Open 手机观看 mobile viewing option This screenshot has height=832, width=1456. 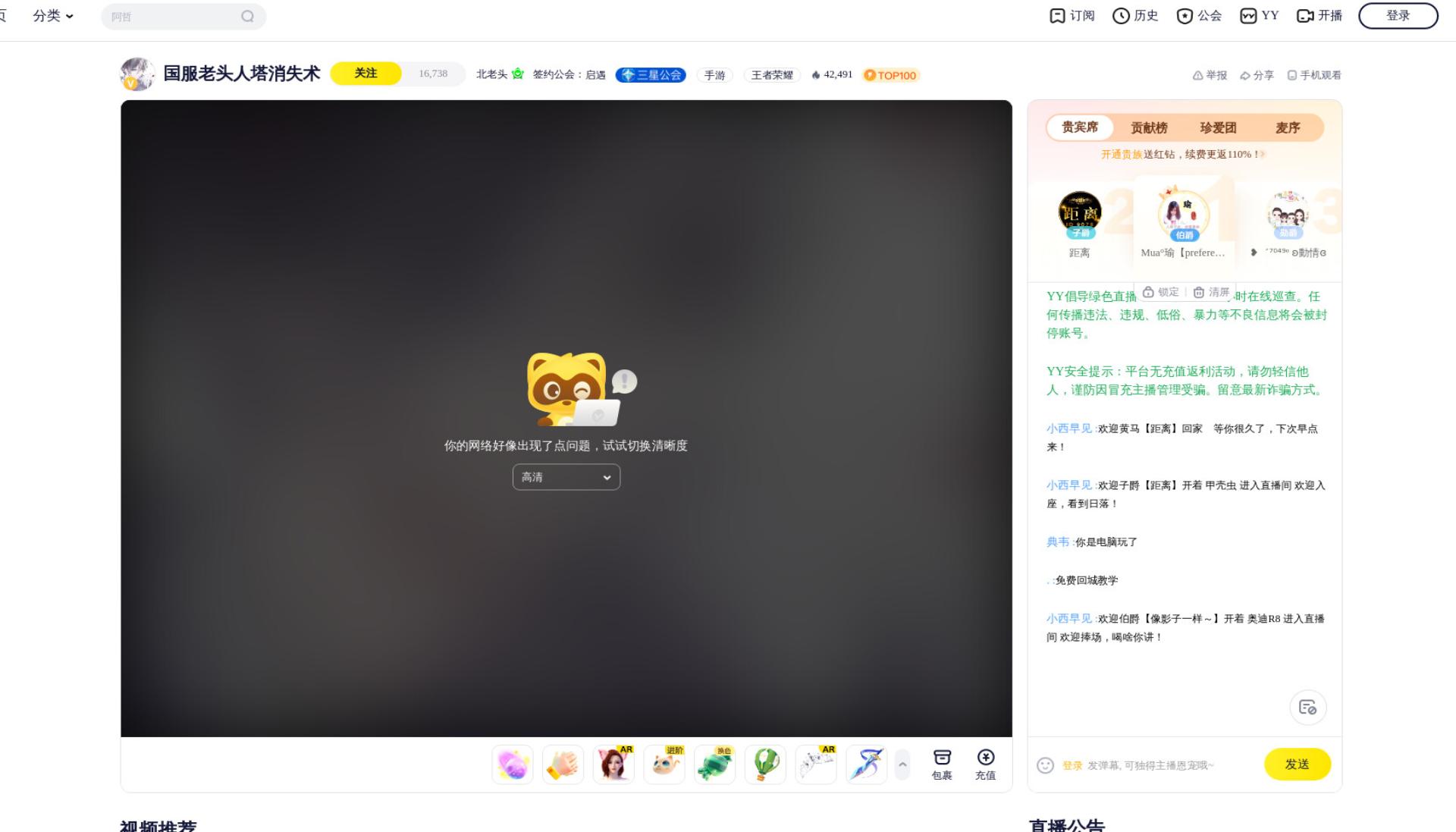1314,75
